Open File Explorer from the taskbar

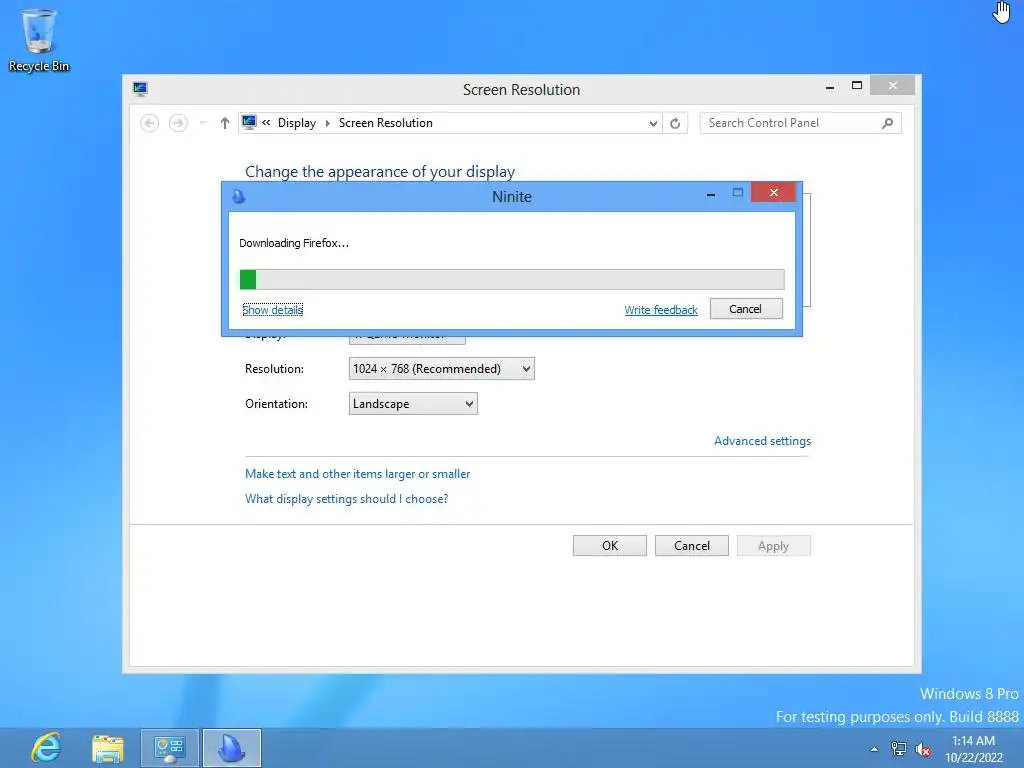click(x=108, y=748)
